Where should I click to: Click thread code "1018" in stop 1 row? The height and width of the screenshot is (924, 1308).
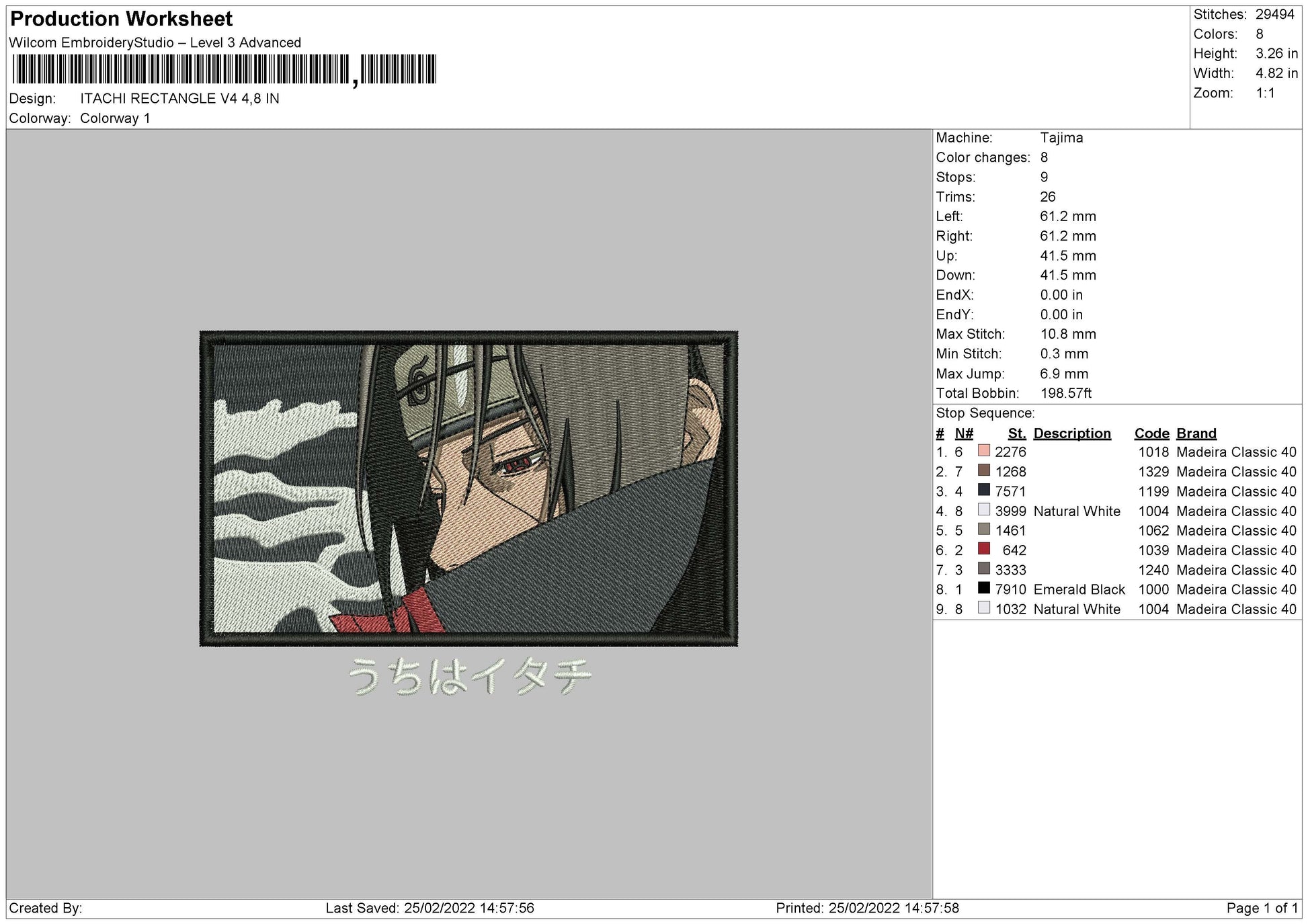(1153, 452)
